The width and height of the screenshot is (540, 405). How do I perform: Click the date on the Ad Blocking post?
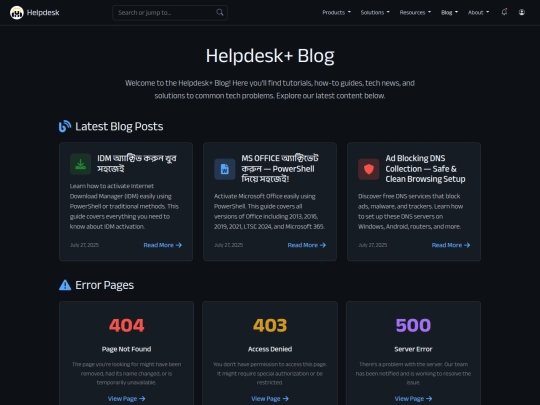373,245
